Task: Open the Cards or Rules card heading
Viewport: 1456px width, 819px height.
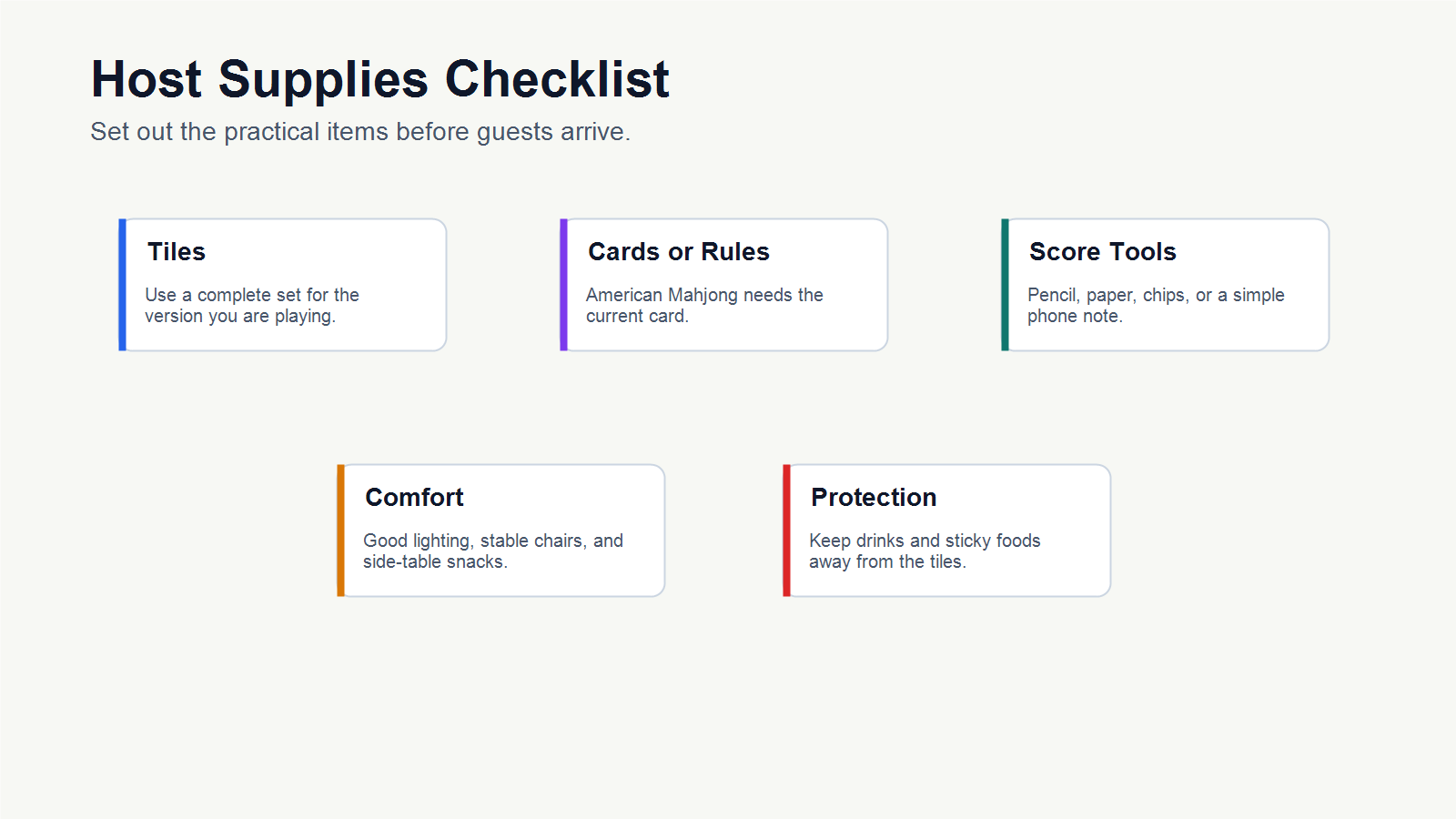Action: pyautogui.click(x=679, y=252)
